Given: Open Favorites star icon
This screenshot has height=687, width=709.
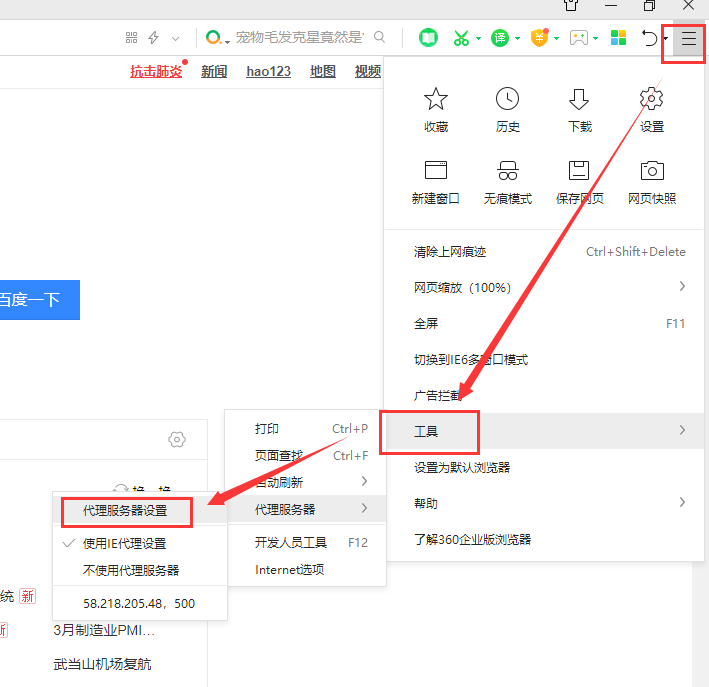Looking at the screenshot, I should click(x=436, y=99).
